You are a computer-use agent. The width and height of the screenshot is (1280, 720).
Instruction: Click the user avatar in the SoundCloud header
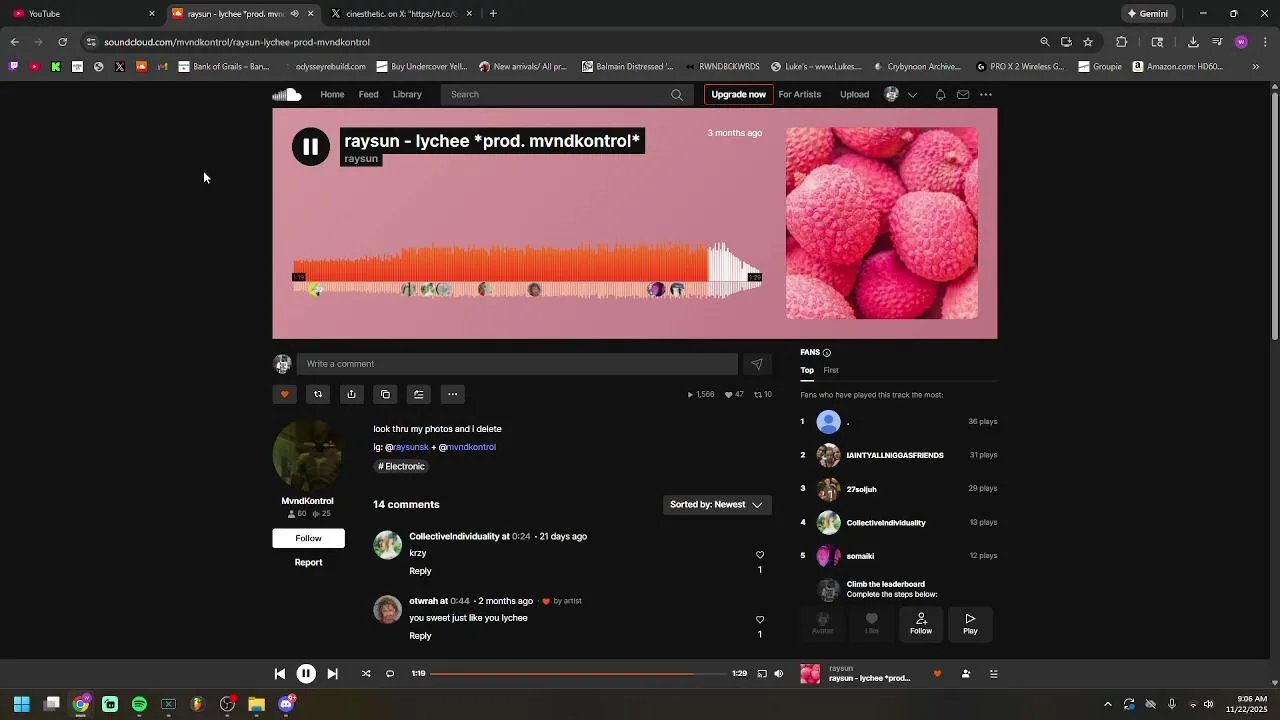click(892, 94)
